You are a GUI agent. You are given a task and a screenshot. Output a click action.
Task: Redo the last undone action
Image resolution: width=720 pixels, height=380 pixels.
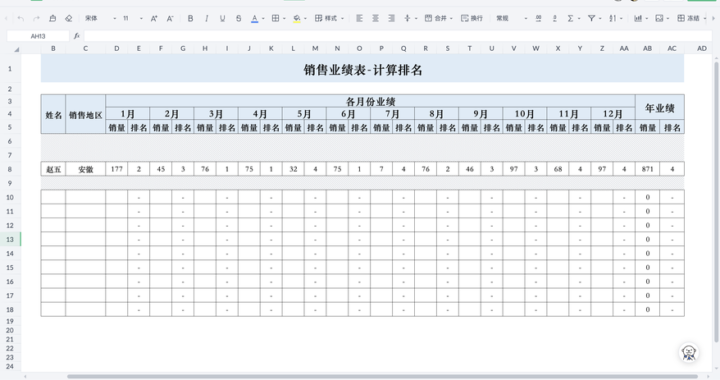pyautogui.click(x=36, y=18)
